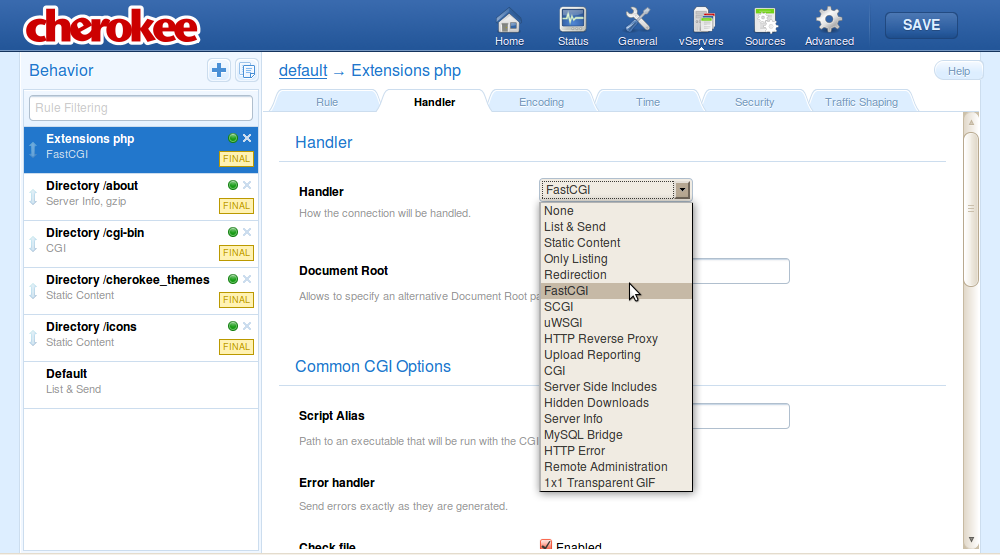Image resolution: width=1000 pixels, height=555 pixels.
Task: Choose None from handler list
Action: point(616,211)
